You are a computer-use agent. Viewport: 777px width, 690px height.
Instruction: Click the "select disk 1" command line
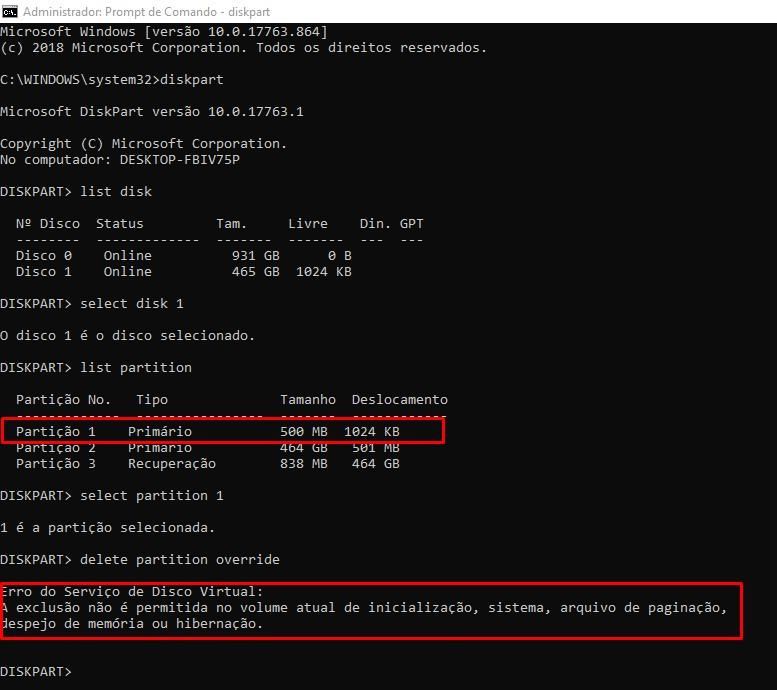(92, 304)
